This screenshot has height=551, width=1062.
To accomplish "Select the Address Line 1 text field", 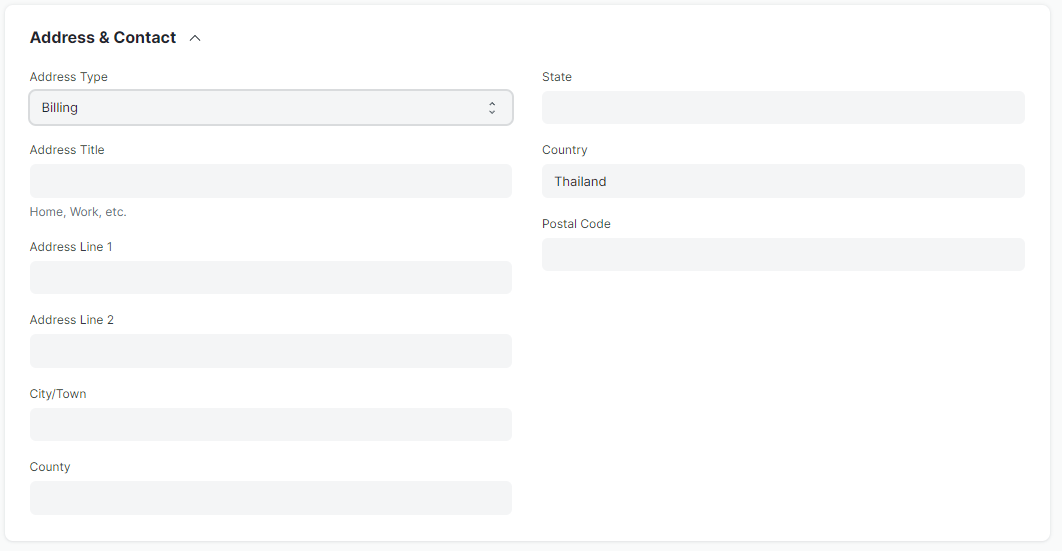I will (271, 278).
